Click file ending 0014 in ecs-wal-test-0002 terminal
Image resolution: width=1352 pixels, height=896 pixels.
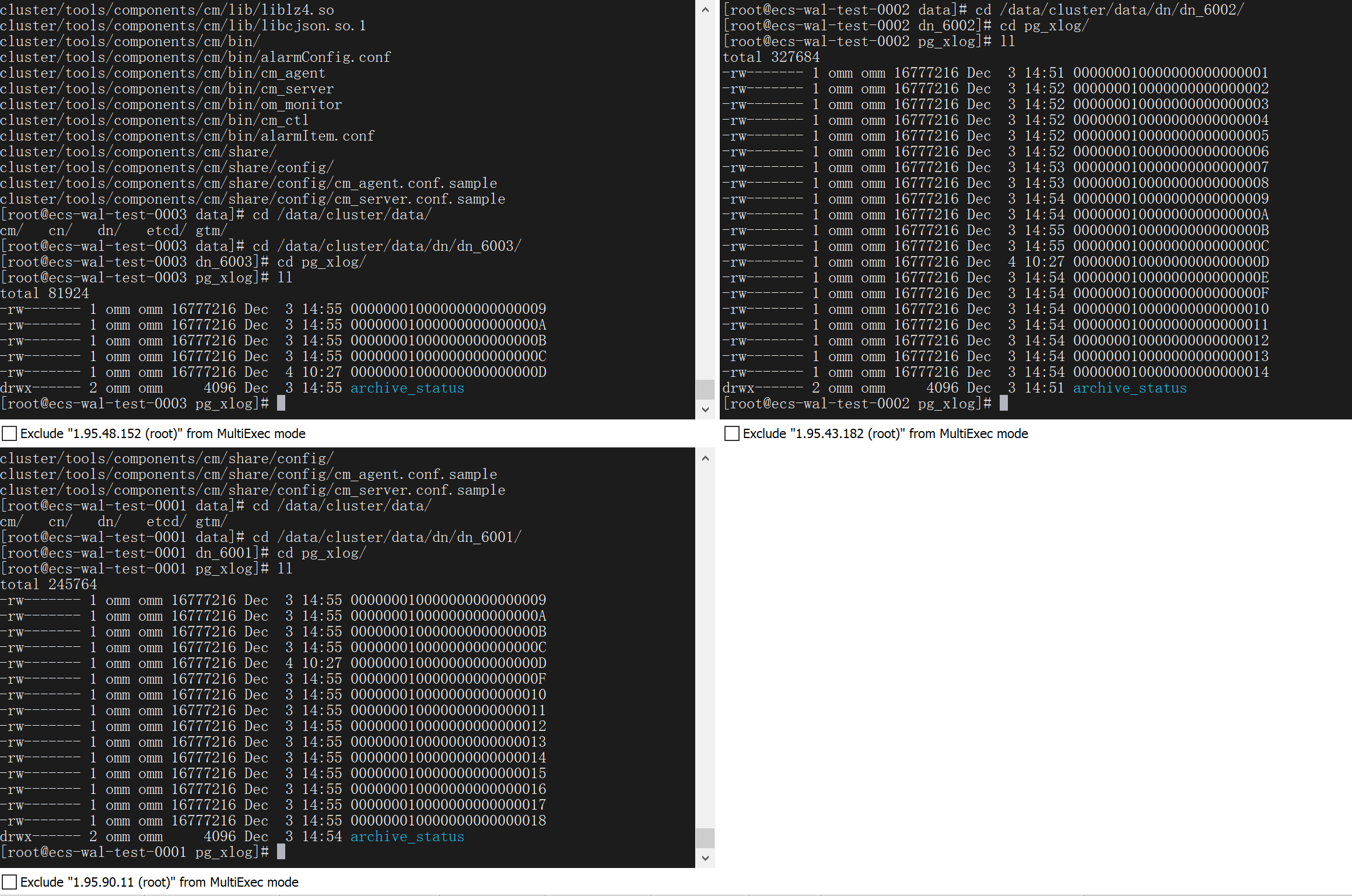1170,372
